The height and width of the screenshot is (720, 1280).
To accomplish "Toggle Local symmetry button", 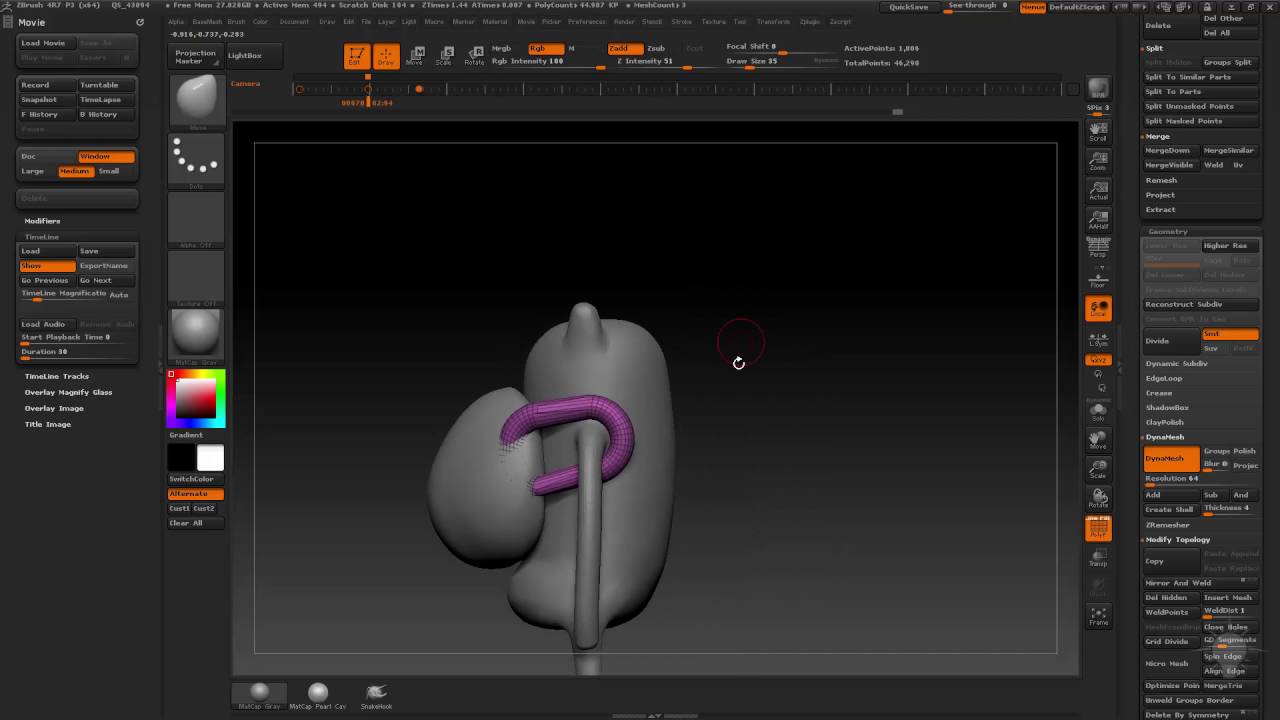I will [1098, 309].
